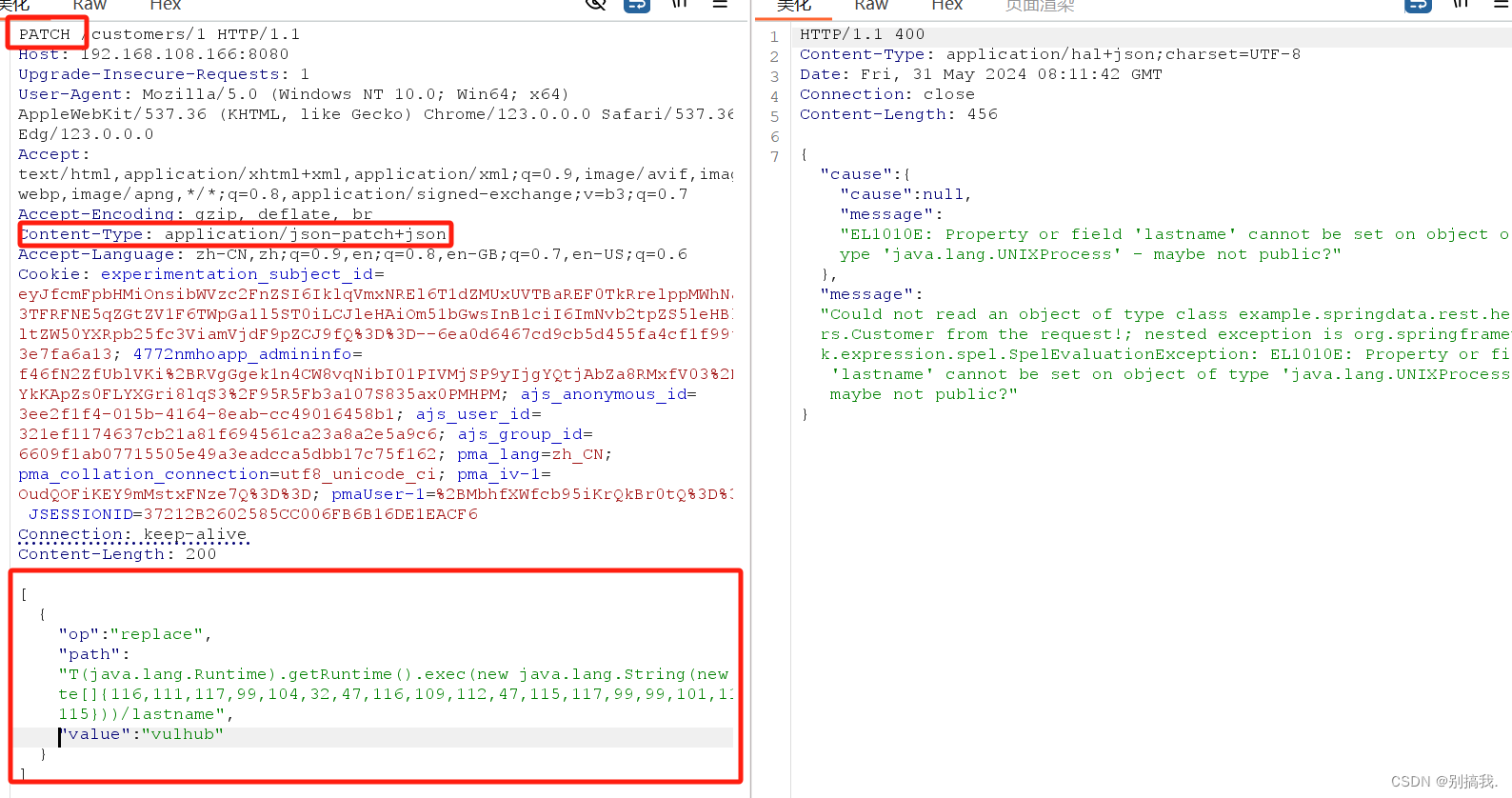Click the "path": key in request body

[x=93, y=654]
